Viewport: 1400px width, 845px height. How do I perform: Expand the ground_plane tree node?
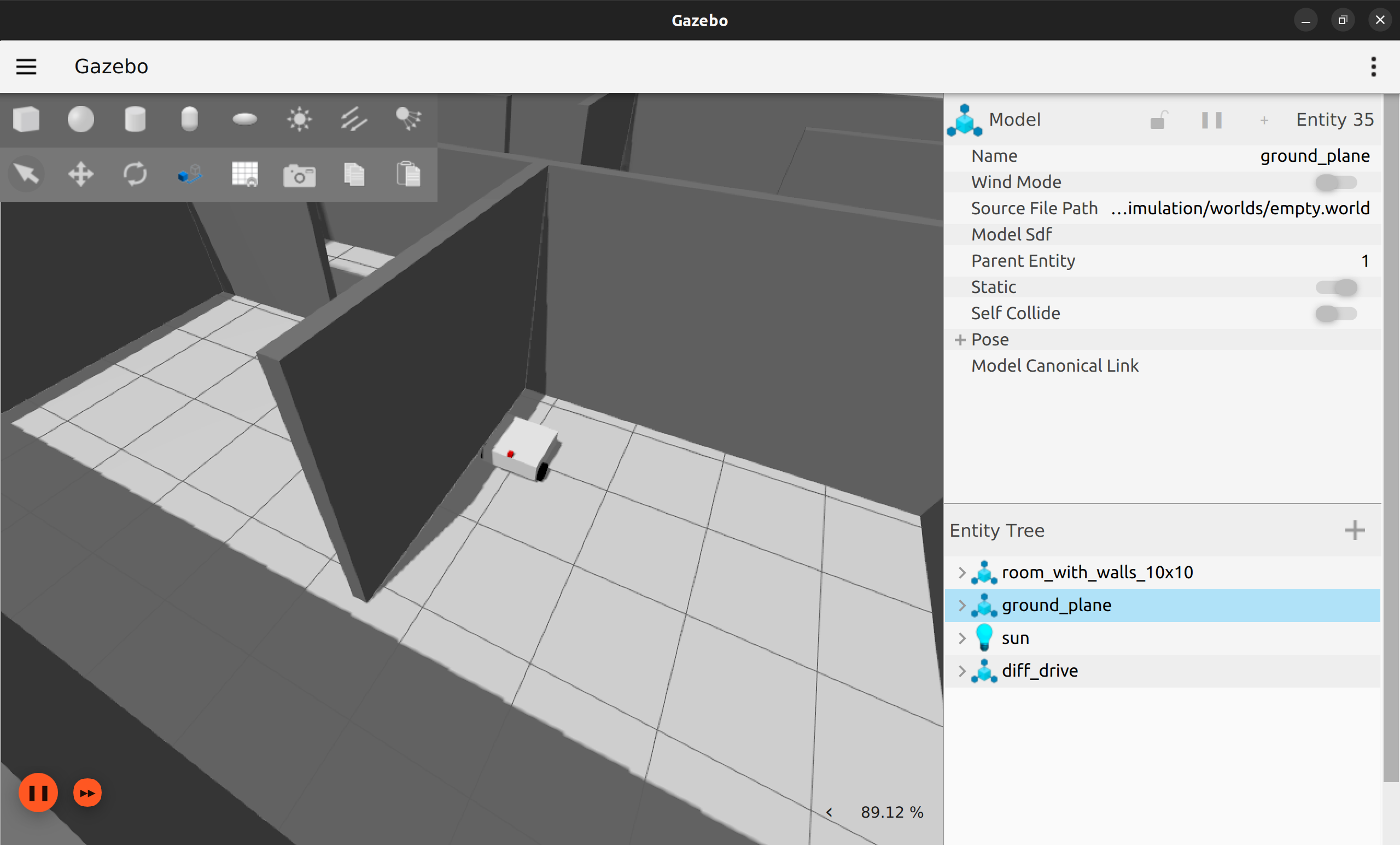pos(961,606)
